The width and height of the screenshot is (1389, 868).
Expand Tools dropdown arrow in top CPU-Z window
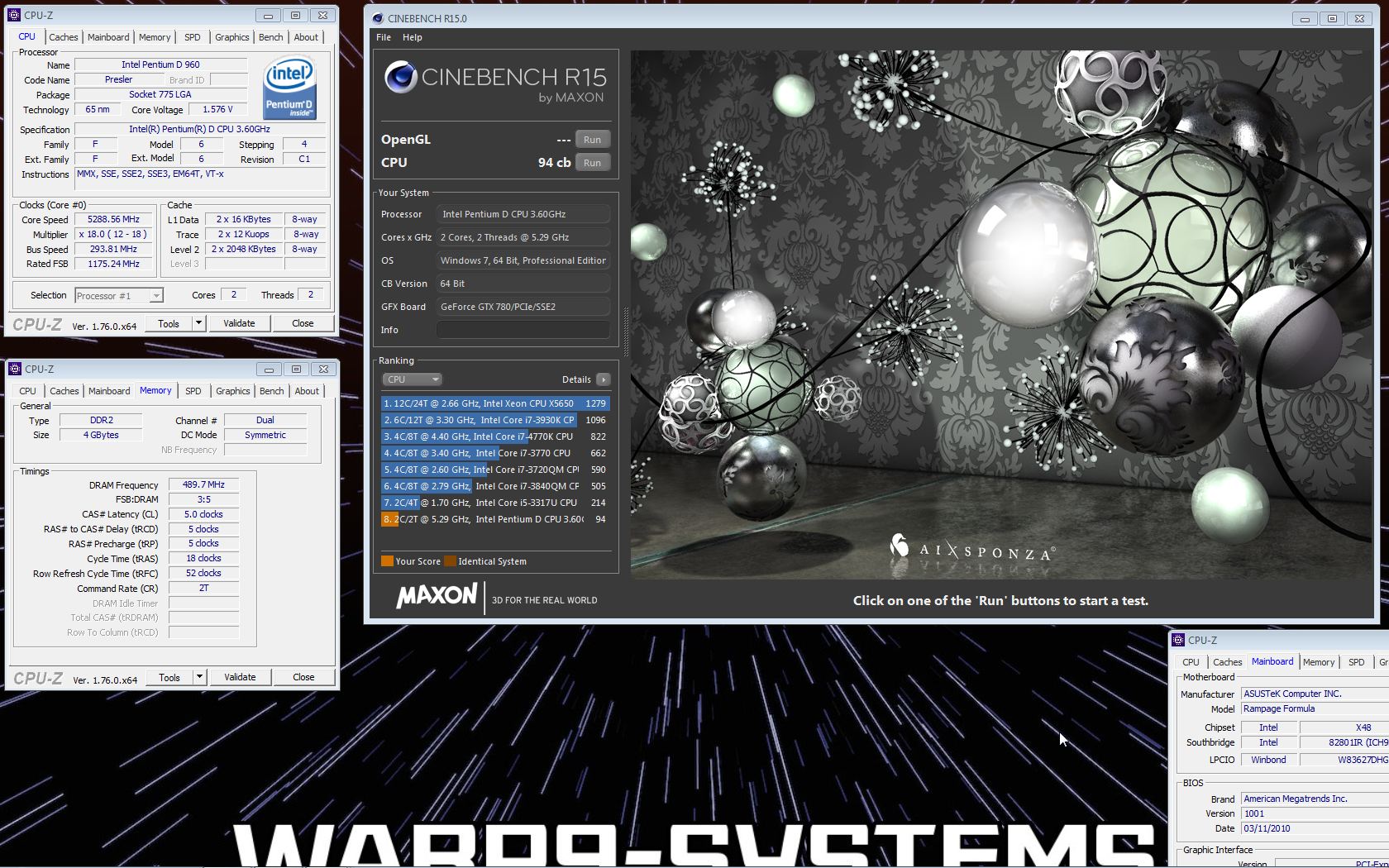coord(198,323)
